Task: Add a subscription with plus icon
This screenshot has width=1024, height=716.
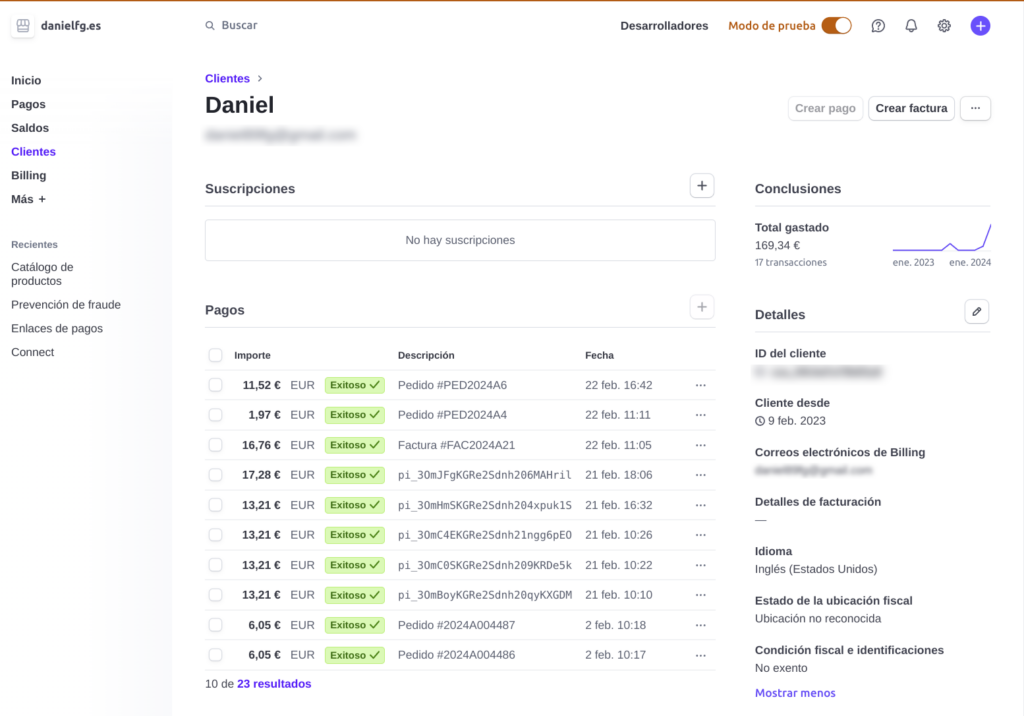Action: 702,186
